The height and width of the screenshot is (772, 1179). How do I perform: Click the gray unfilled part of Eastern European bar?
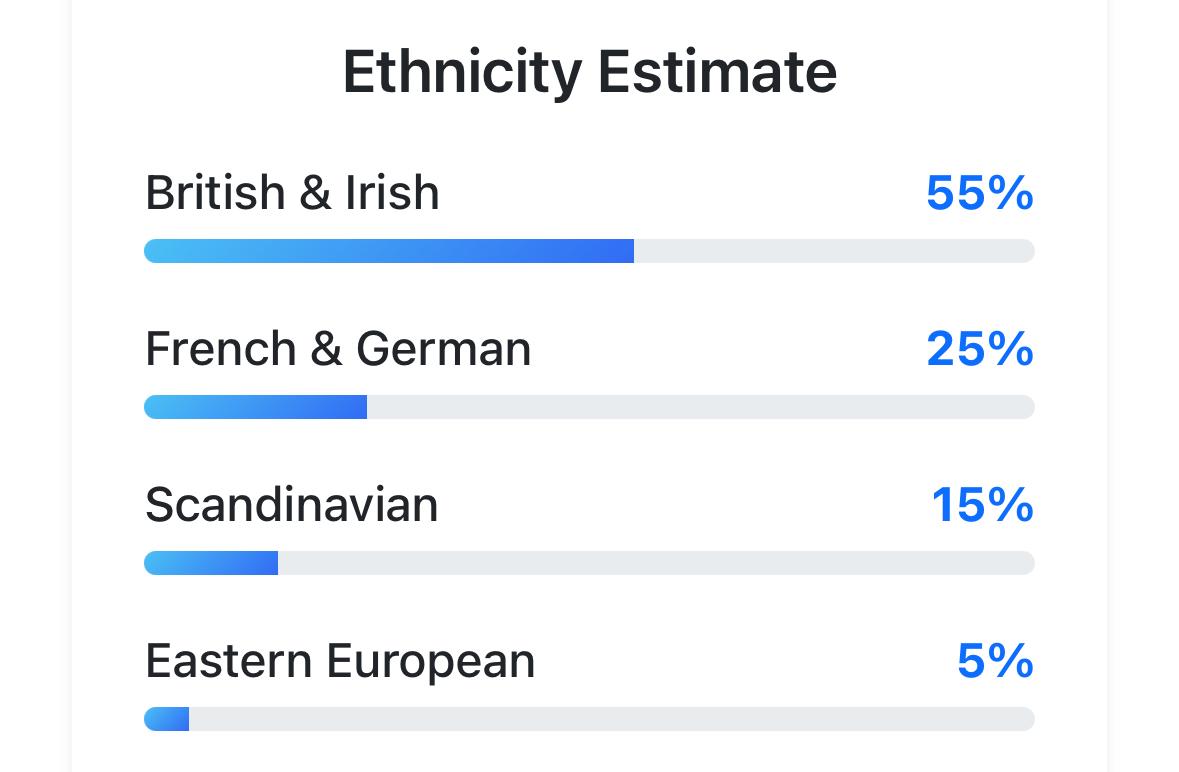pos(611,719)
